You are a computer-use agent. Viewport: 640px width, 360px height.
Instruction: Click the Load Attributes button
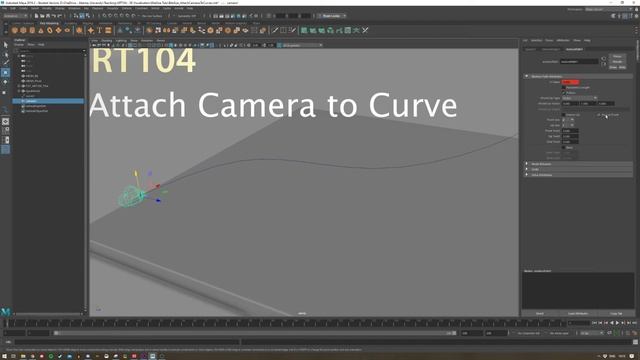(578, 313)
